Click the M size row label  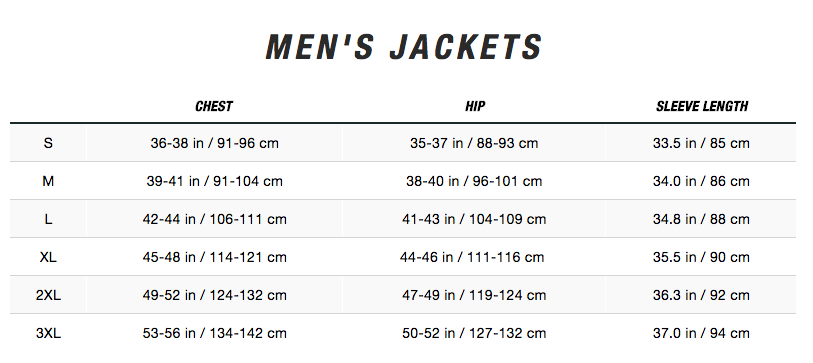click(48, 182)
